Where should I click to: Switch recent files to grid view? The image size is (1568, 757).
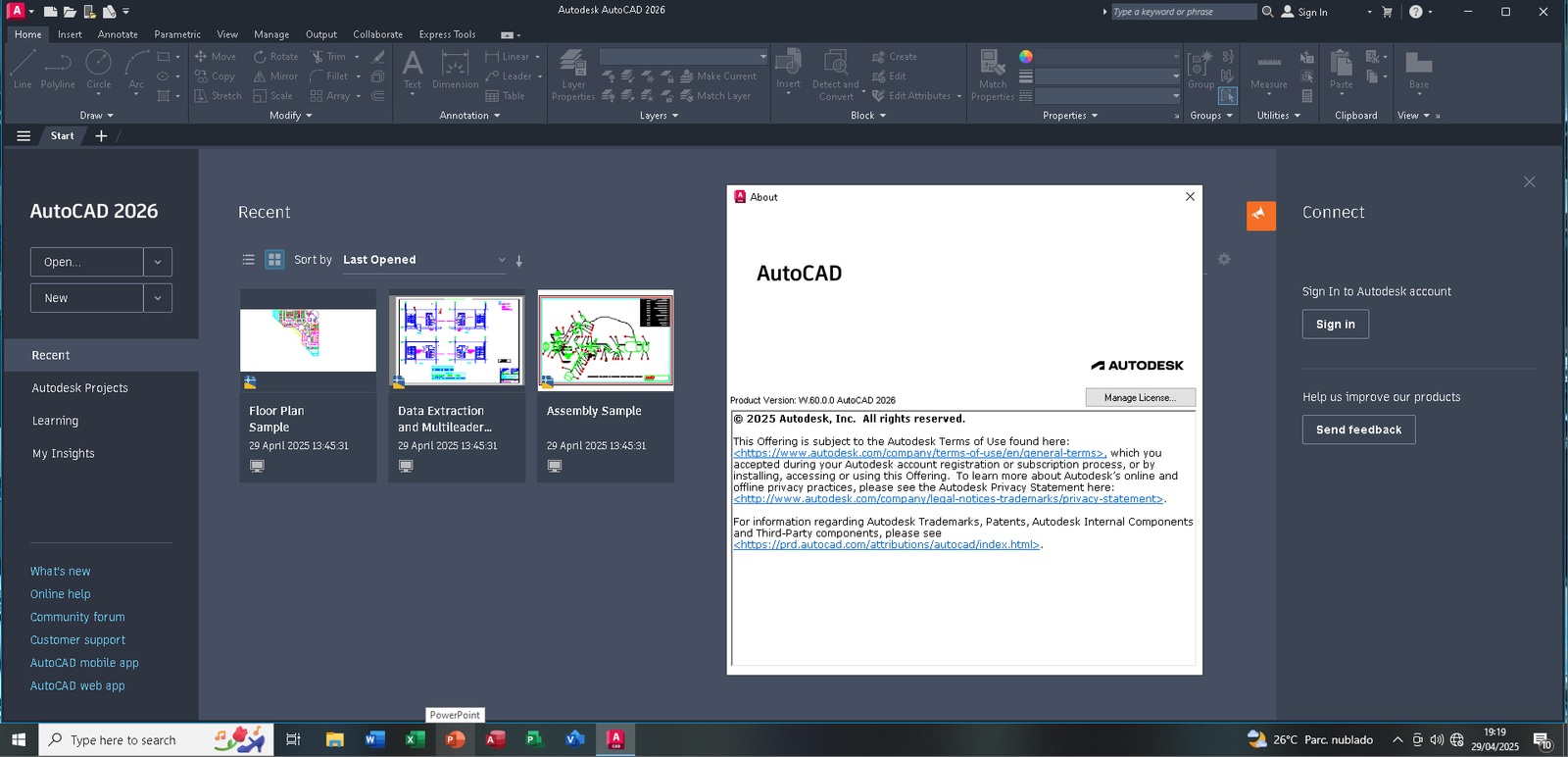pyautogui.click(x=274, y=260)
